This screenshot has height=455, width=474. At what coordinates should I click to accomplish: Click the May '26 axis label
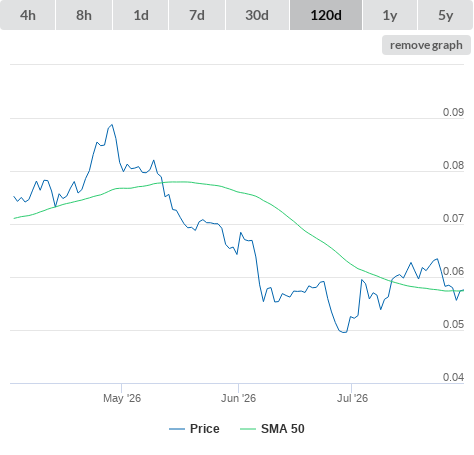[122, 398]
